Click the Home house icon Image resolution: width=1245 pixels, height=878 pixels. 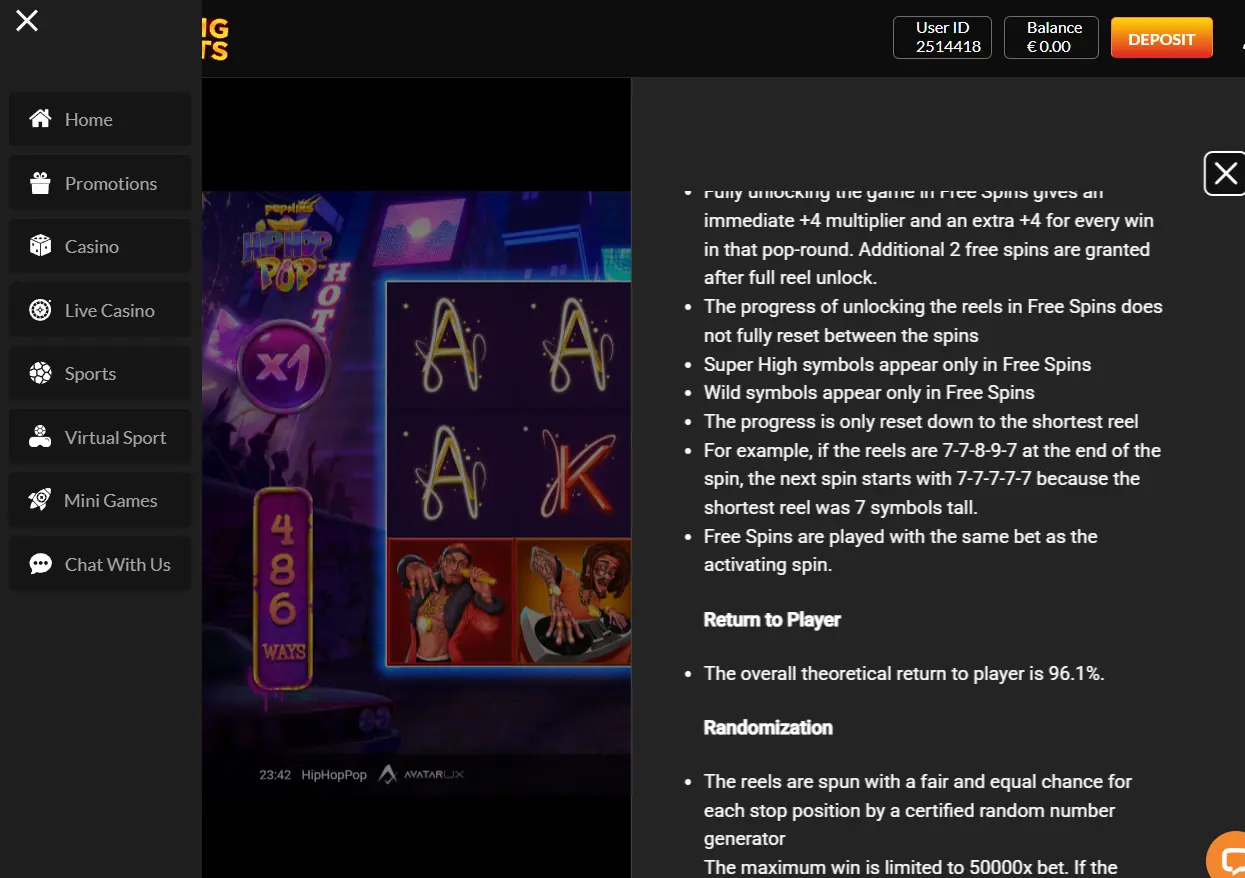[40, 119]
